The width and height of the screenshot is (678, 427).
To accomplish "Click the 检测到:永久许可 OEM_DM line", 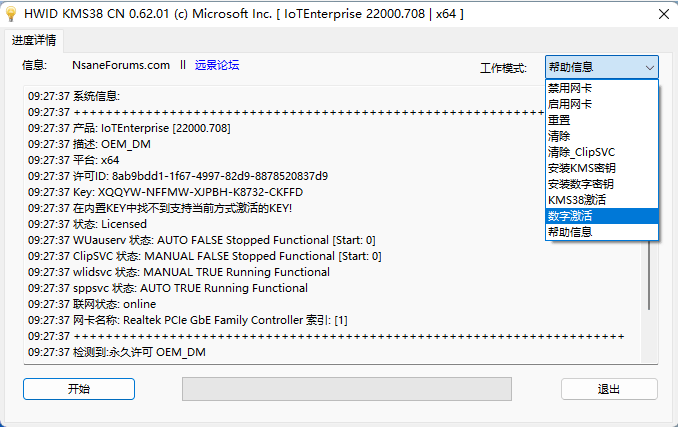I will pyautogui.click(x=117, y=352).
